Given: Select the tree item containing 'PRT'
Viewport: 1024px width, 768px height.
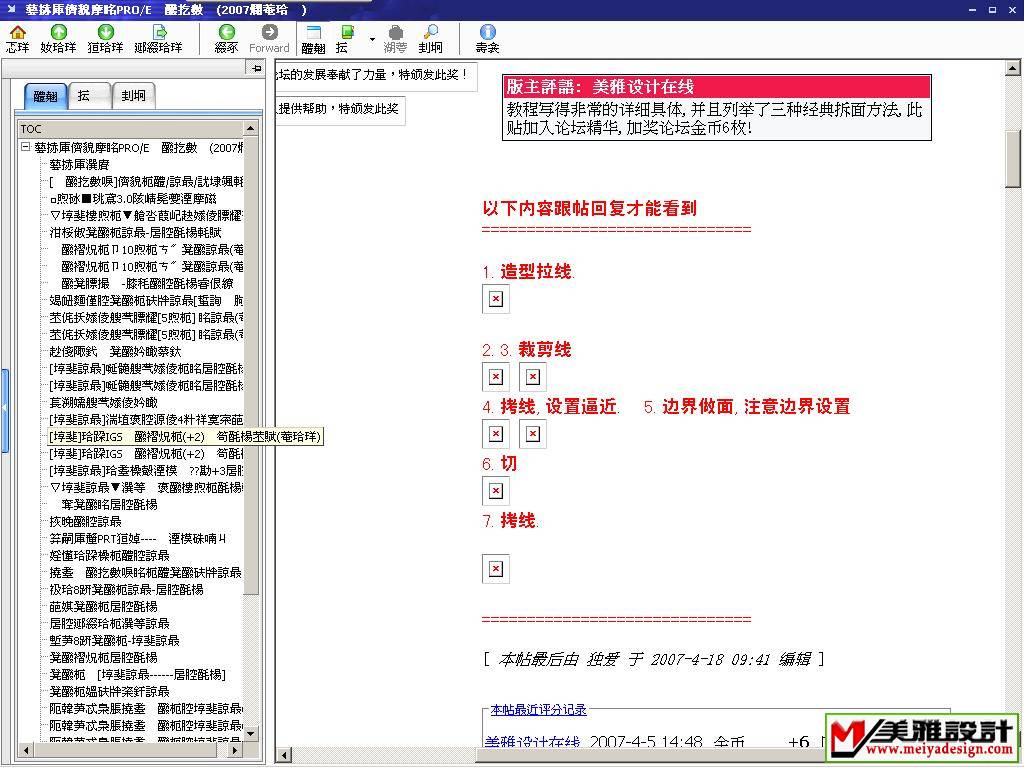Looking at the screenshot, I should (x=138, y=539).
